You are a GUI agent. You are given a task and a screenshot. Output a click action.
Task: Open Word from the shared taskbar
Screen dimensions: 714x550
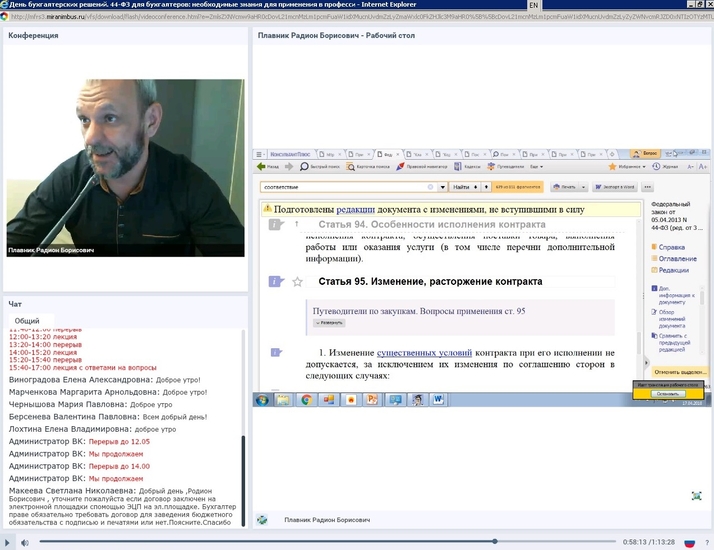coord(438,400)
